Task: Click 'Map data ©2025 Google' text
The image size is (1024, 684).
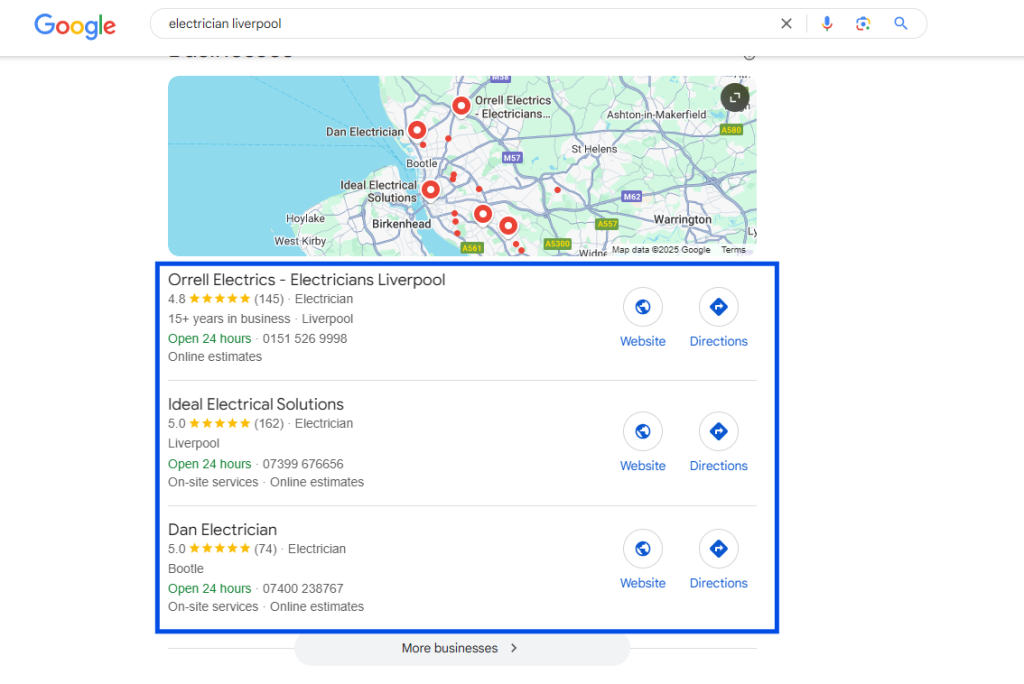Action: (661, 250)
